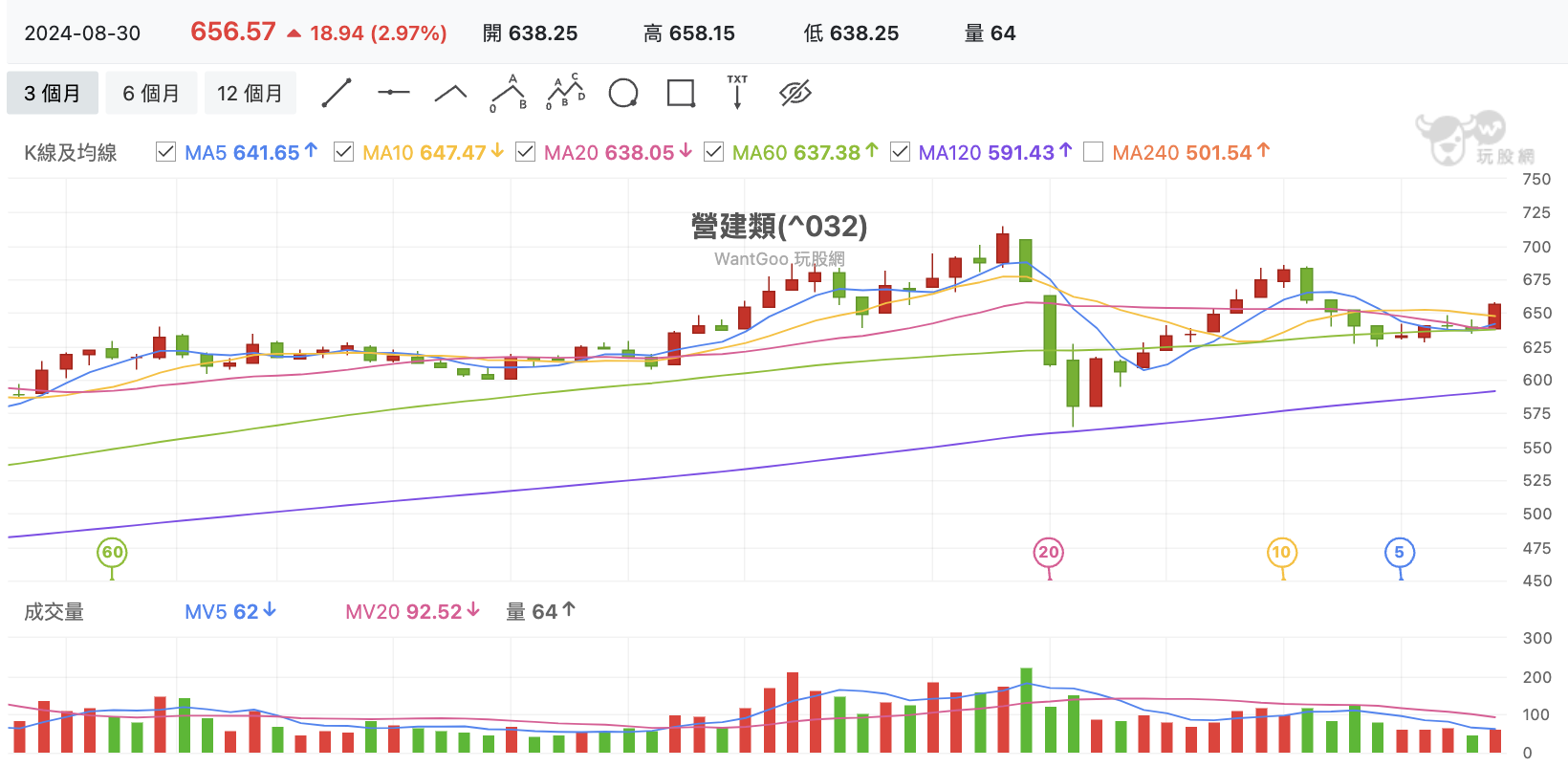Select the 0-A-B-C-D wave pattern tool
1568x767 pixels.
565,92
